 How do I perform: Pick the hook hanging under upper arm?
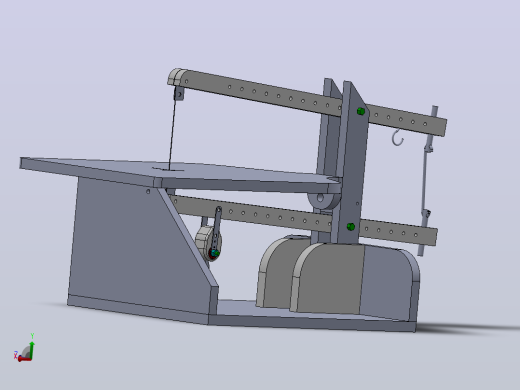pos(398,138)
